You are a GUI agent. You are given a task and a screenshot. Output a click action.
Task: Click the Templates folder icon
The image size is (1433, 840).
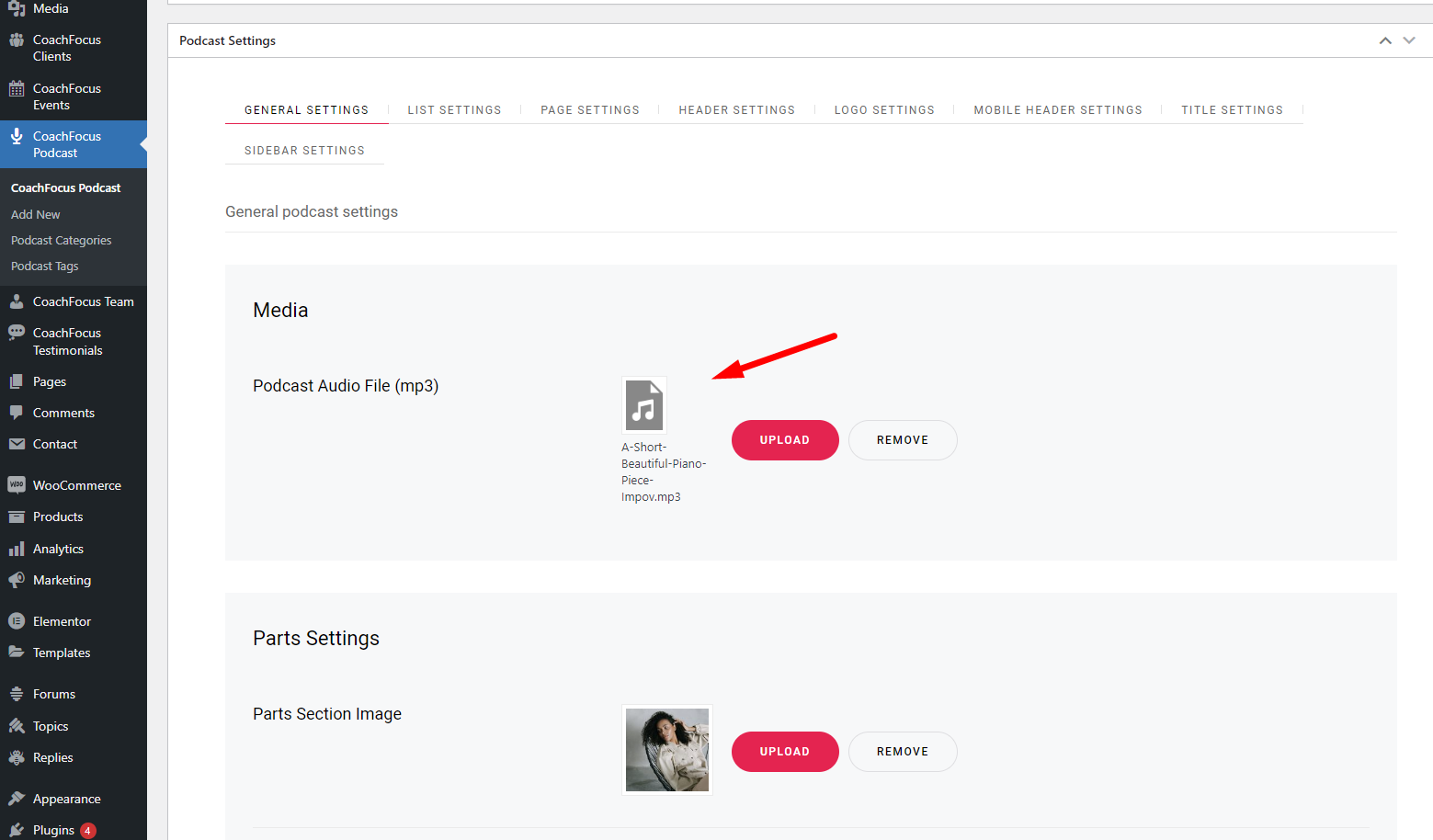[x=17, y=653]
